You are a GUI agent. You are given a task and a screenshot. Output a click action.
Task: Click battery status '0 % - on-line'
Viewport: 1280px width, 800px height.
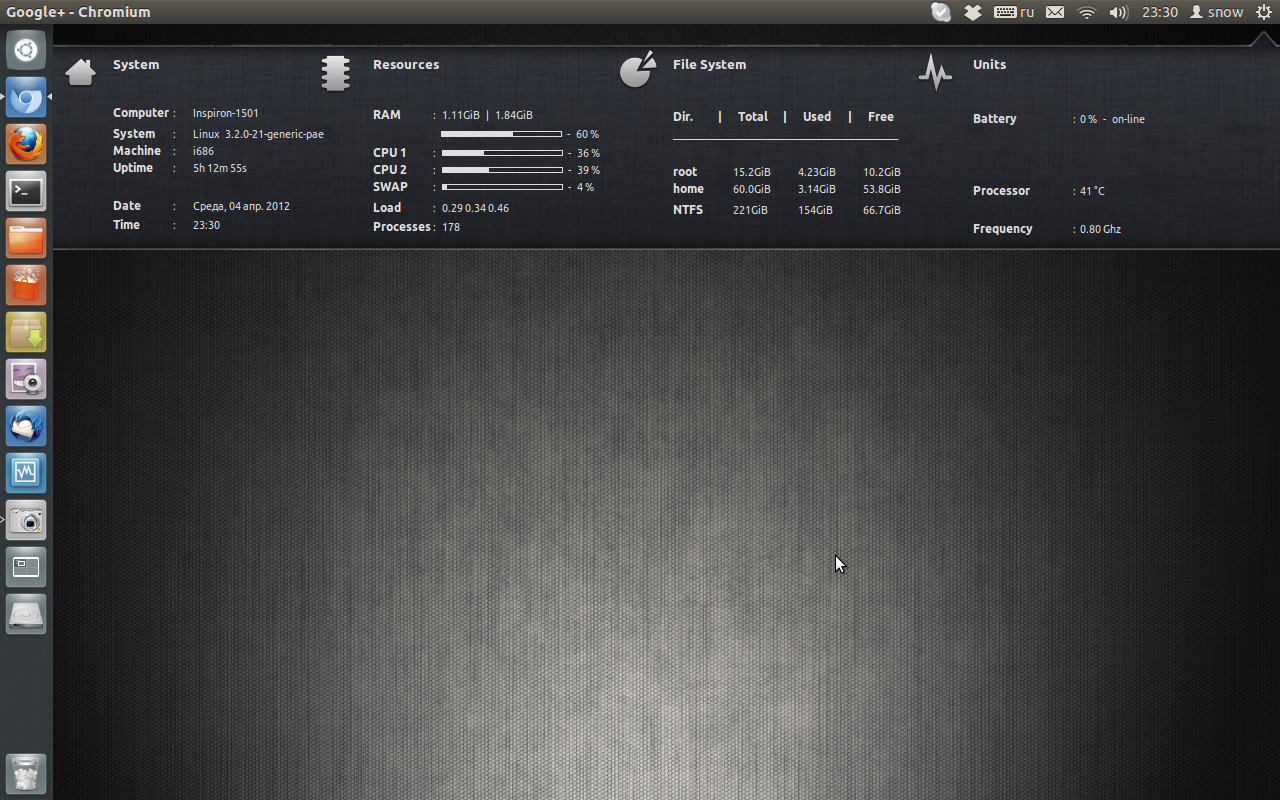(1112, 119)
